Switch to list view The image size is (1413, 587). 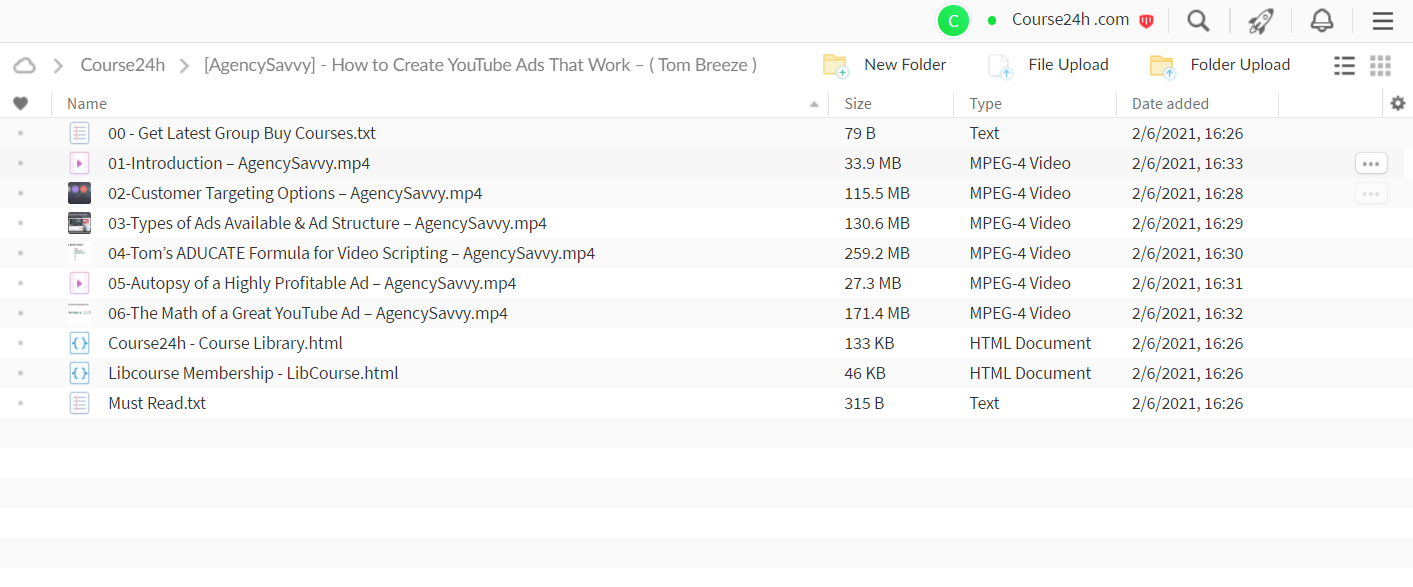point(1345,65)
